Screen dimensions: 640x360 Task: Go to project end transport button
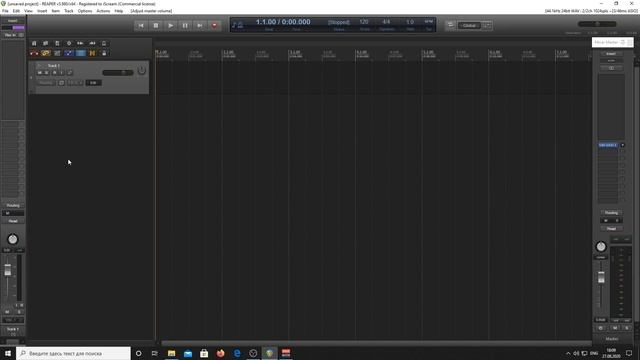tap(200, 25)
